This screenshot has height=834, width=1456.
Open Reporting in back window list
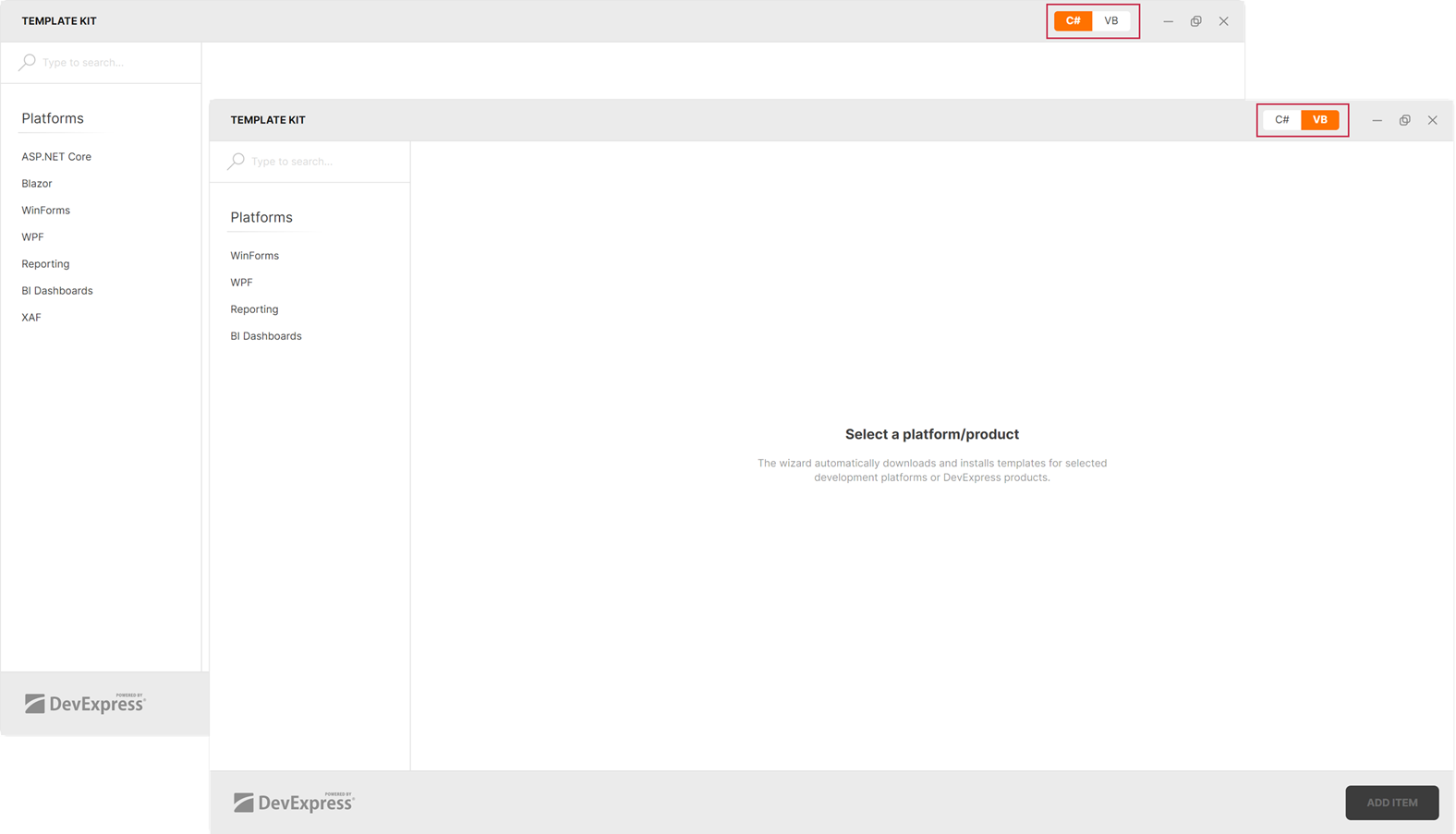click(45, 263)
